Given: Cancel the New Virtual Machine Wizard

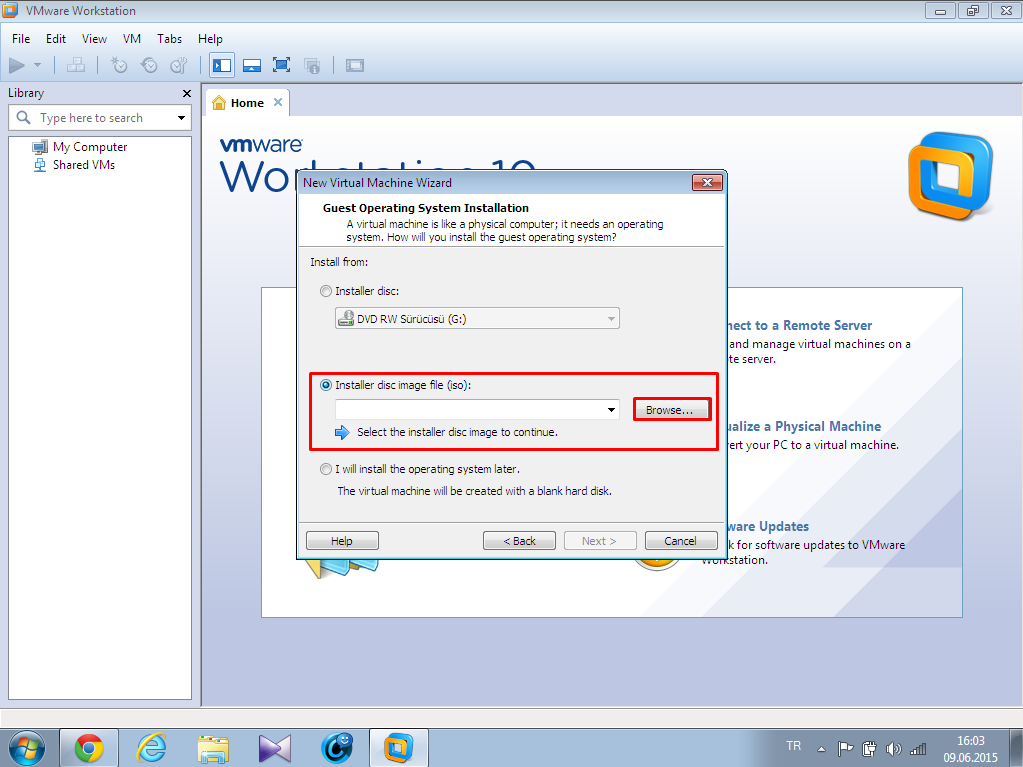Looking at the screenshot, I should [680, 541].
